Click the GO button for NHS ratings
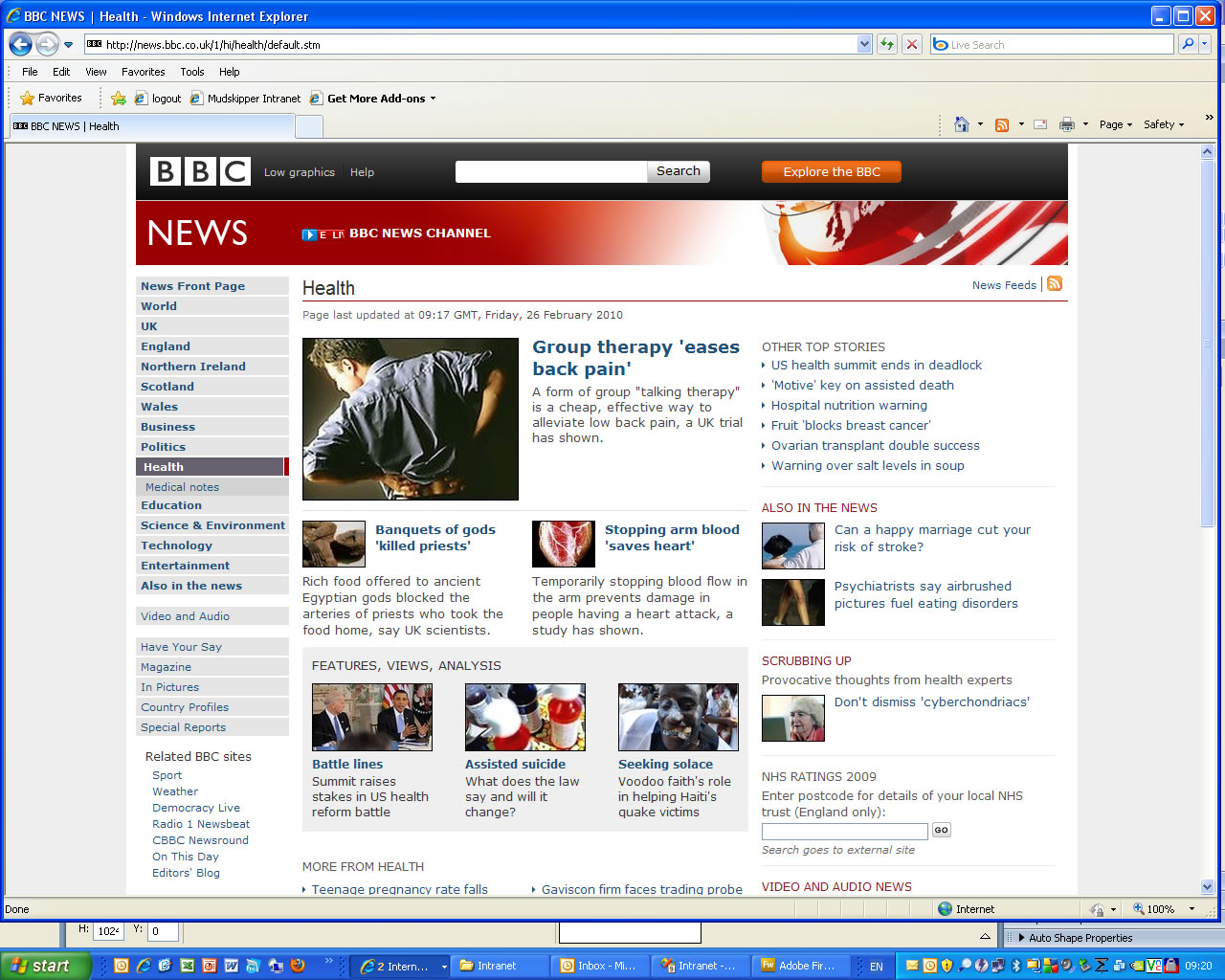 pos(942,831)
